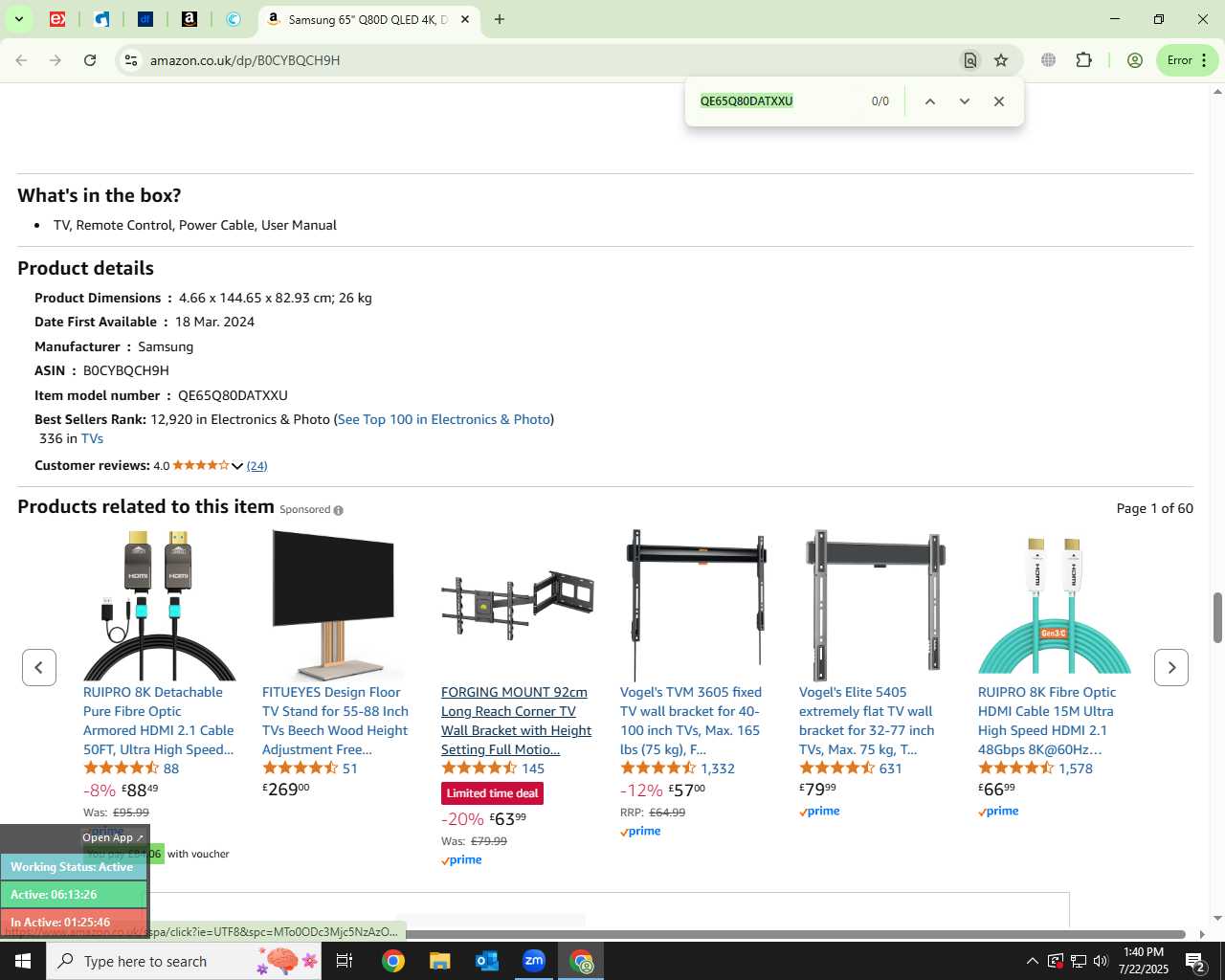Show previous related products carousel page

coord(39,667)
